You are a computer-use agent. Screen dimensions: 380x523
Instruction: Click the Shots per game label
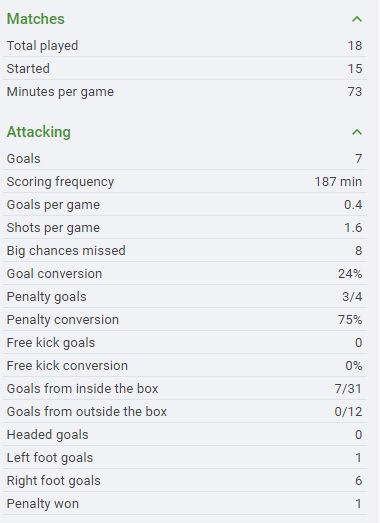(x=53, y=228)
